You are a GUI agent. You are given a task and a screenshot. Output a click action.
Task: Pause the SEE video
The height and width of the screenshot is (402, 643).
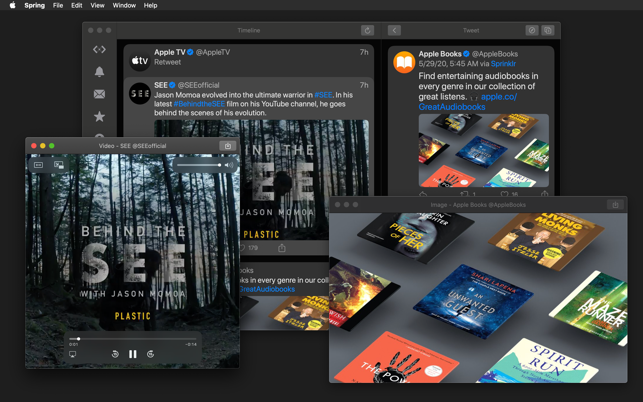[x=132, y=354]
